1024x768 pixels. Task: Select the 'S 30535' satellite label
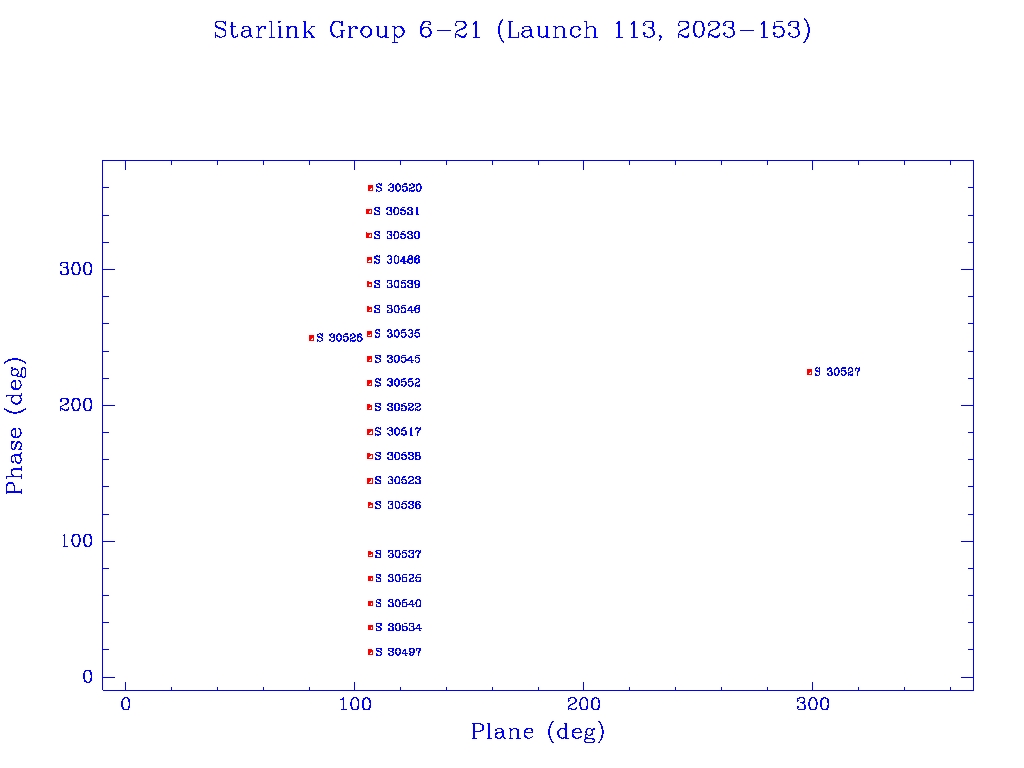[397, 334]
